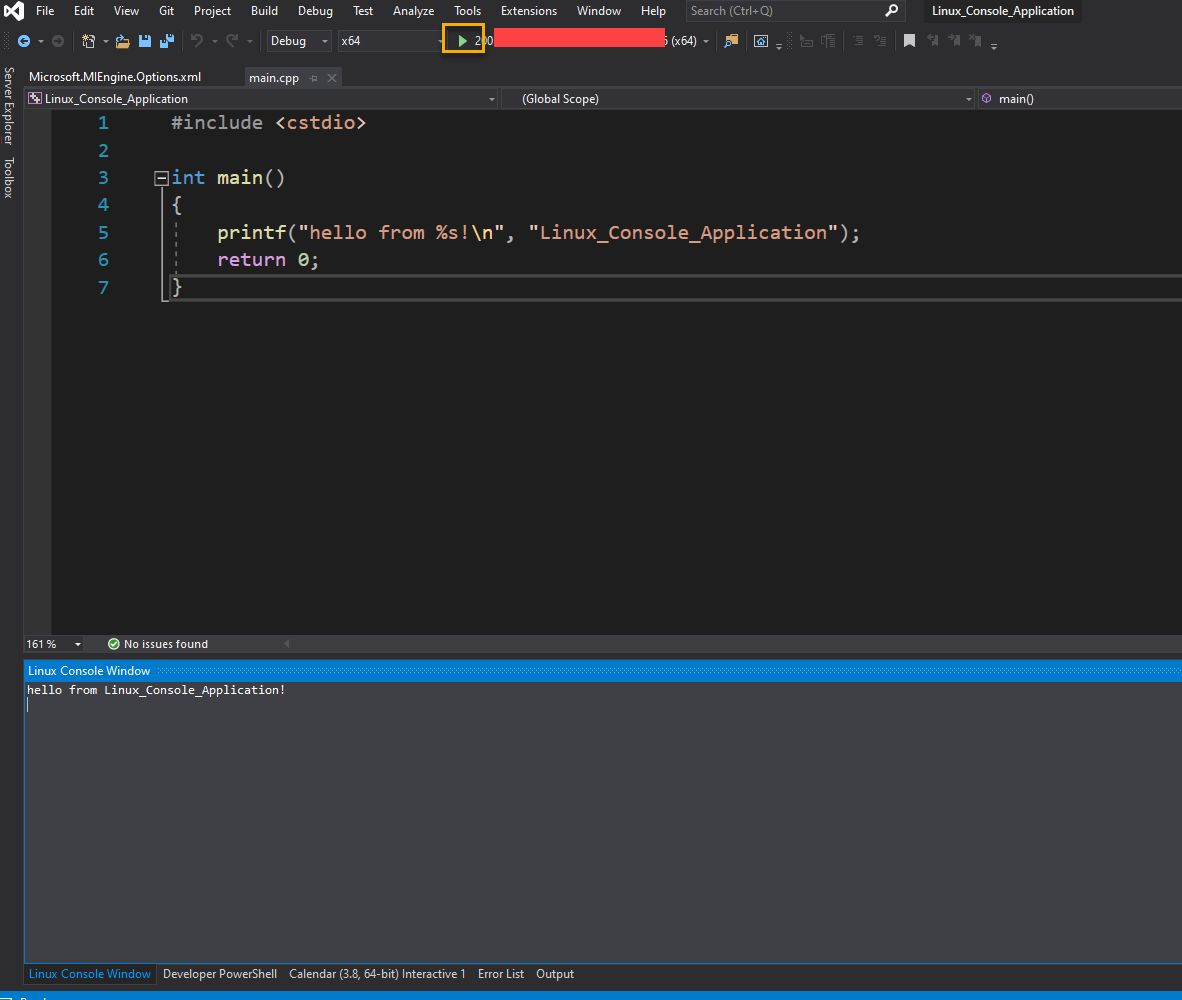Click the Undo arrow icon
Viewport: 1182px width, 1000px height.
[x=197, y=41]
